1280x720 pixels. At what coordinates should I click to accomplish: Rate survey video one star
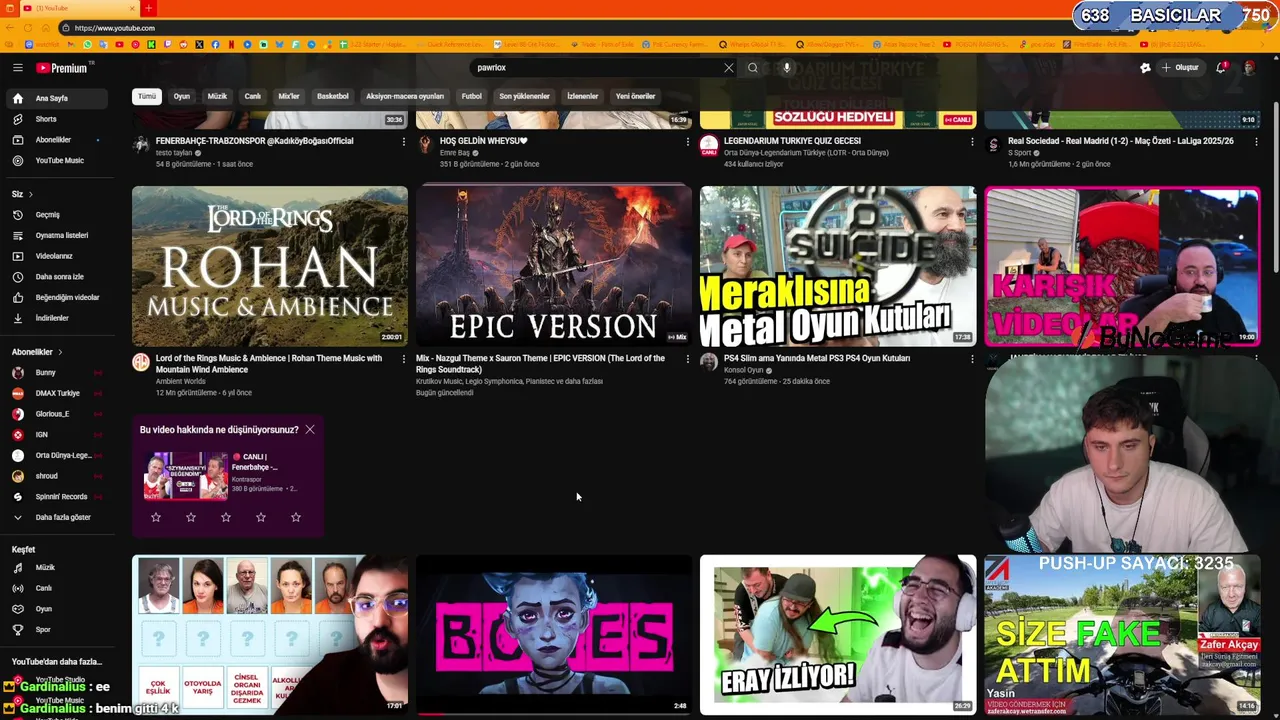click(x=156, y=517)
